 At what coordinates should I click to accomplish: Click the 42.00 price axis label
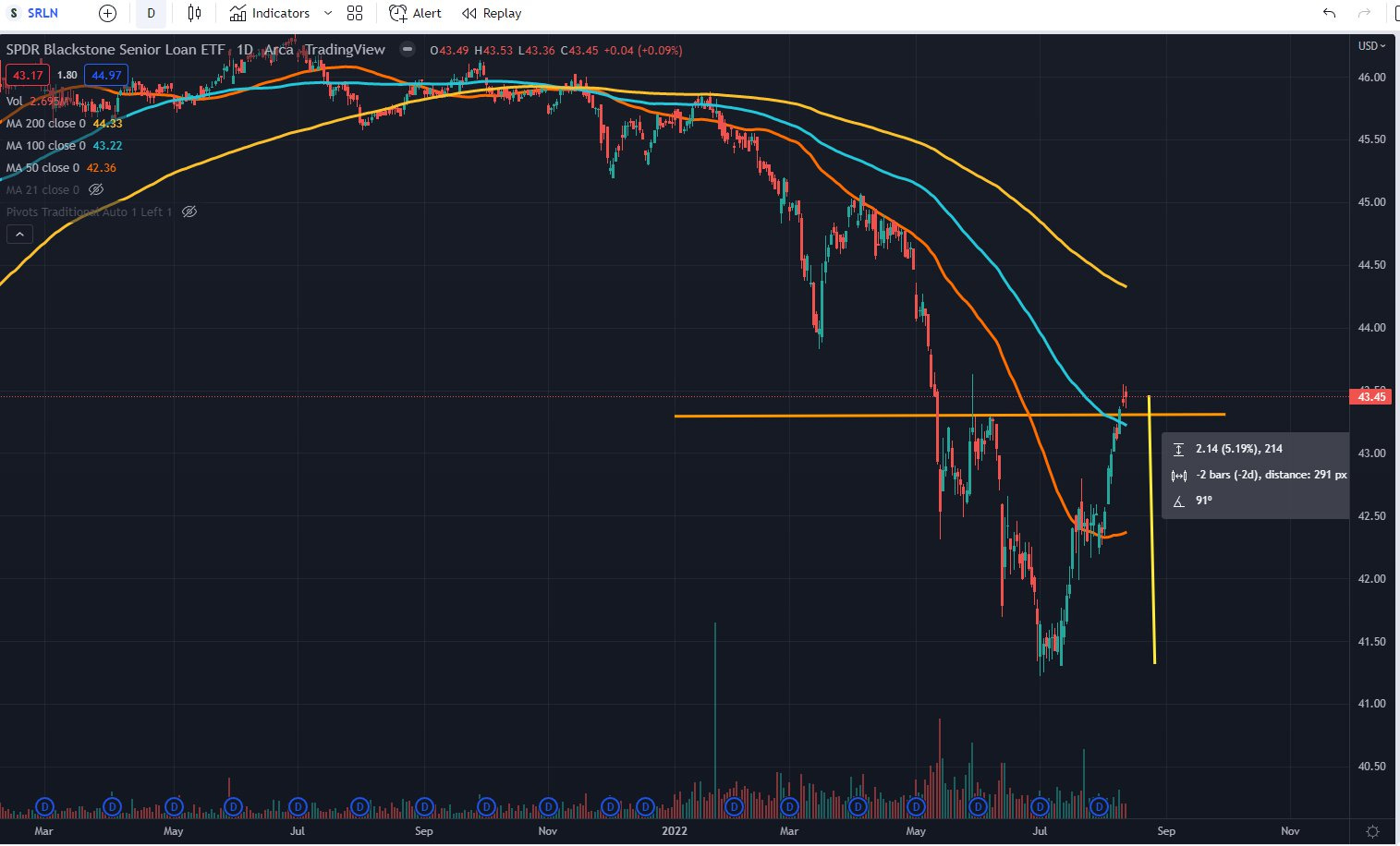[1371, 579]
